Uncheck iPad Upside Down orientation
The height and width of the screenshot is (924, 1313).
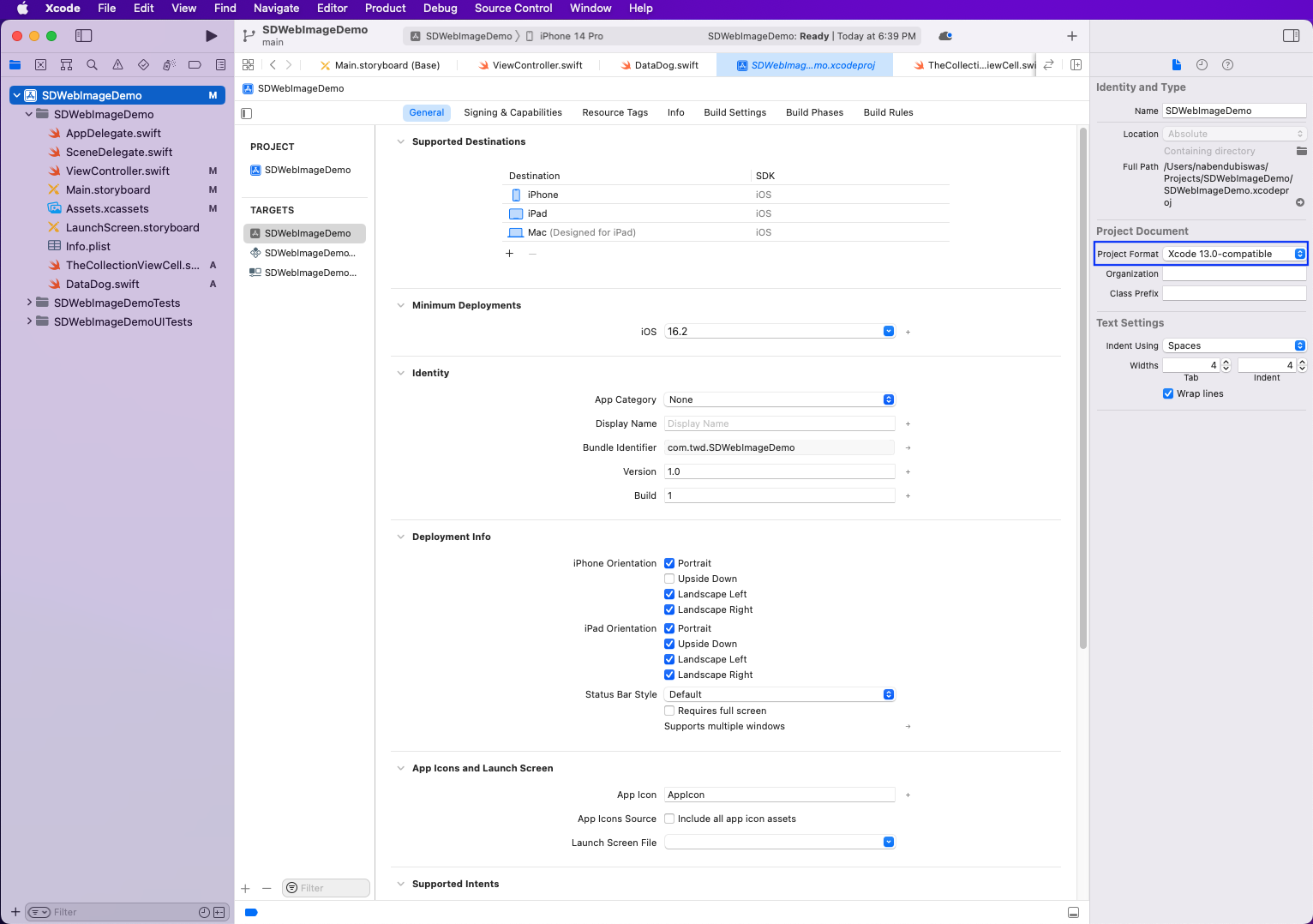click(x=669, y=644)
